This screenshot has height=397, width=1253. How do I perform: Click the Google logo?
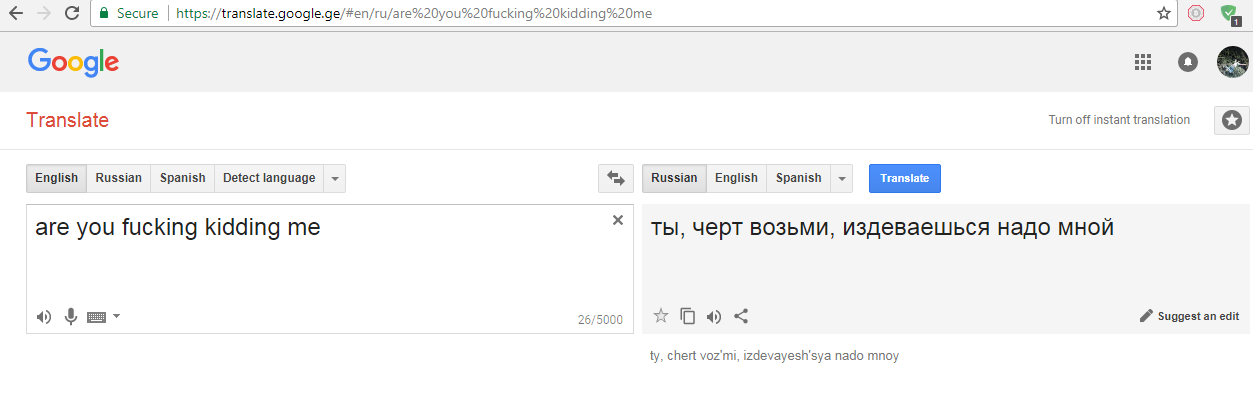tap(74, 62)
